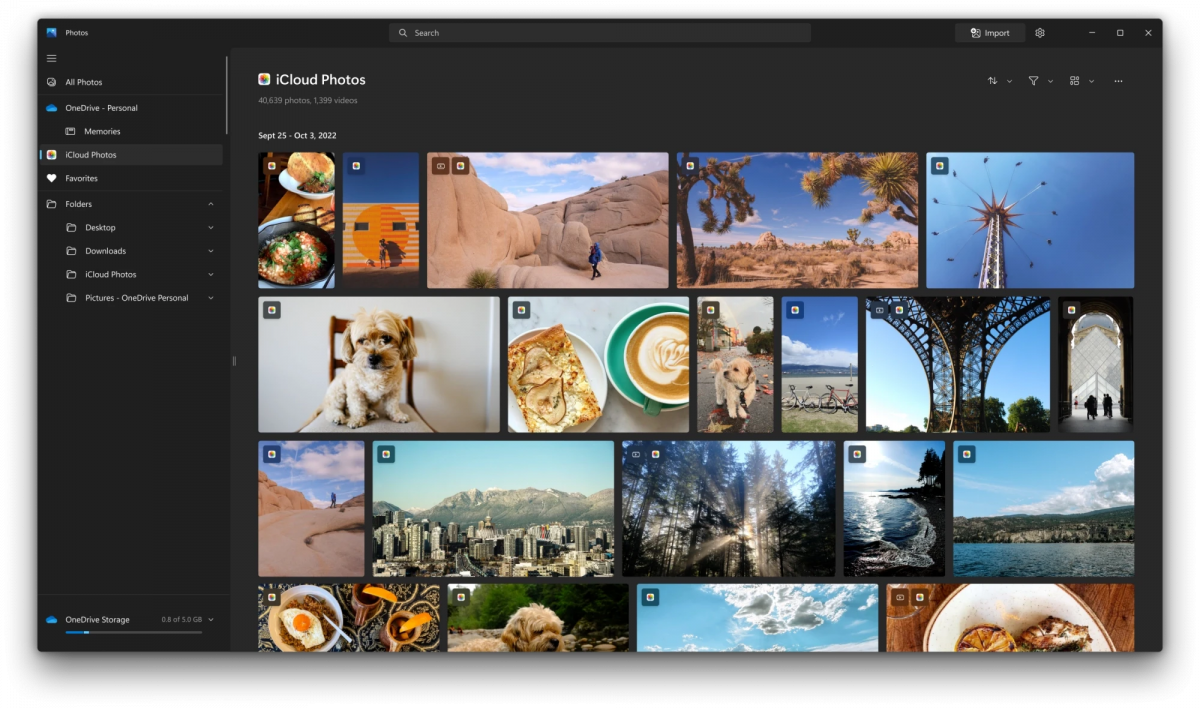1200x708 pixels.
Task: Open Pictures - OneDrive Personal folder
Action: [131, 298]
